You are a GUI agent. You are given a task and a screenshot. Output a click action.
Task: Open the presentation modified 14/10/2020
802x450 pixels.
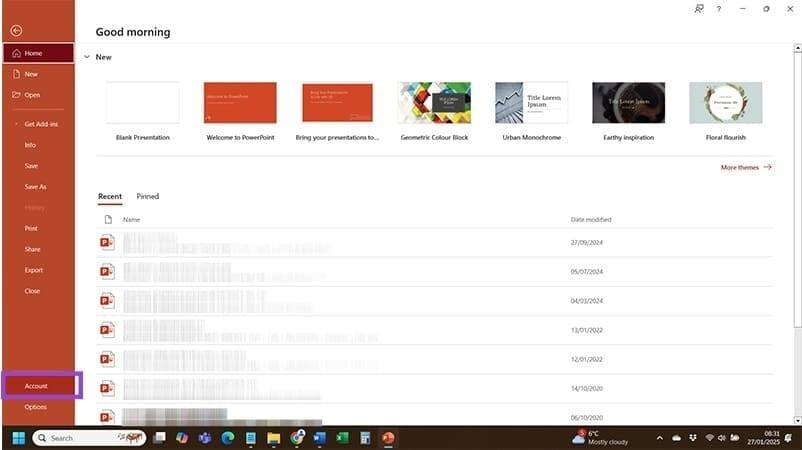click(434, 389)
